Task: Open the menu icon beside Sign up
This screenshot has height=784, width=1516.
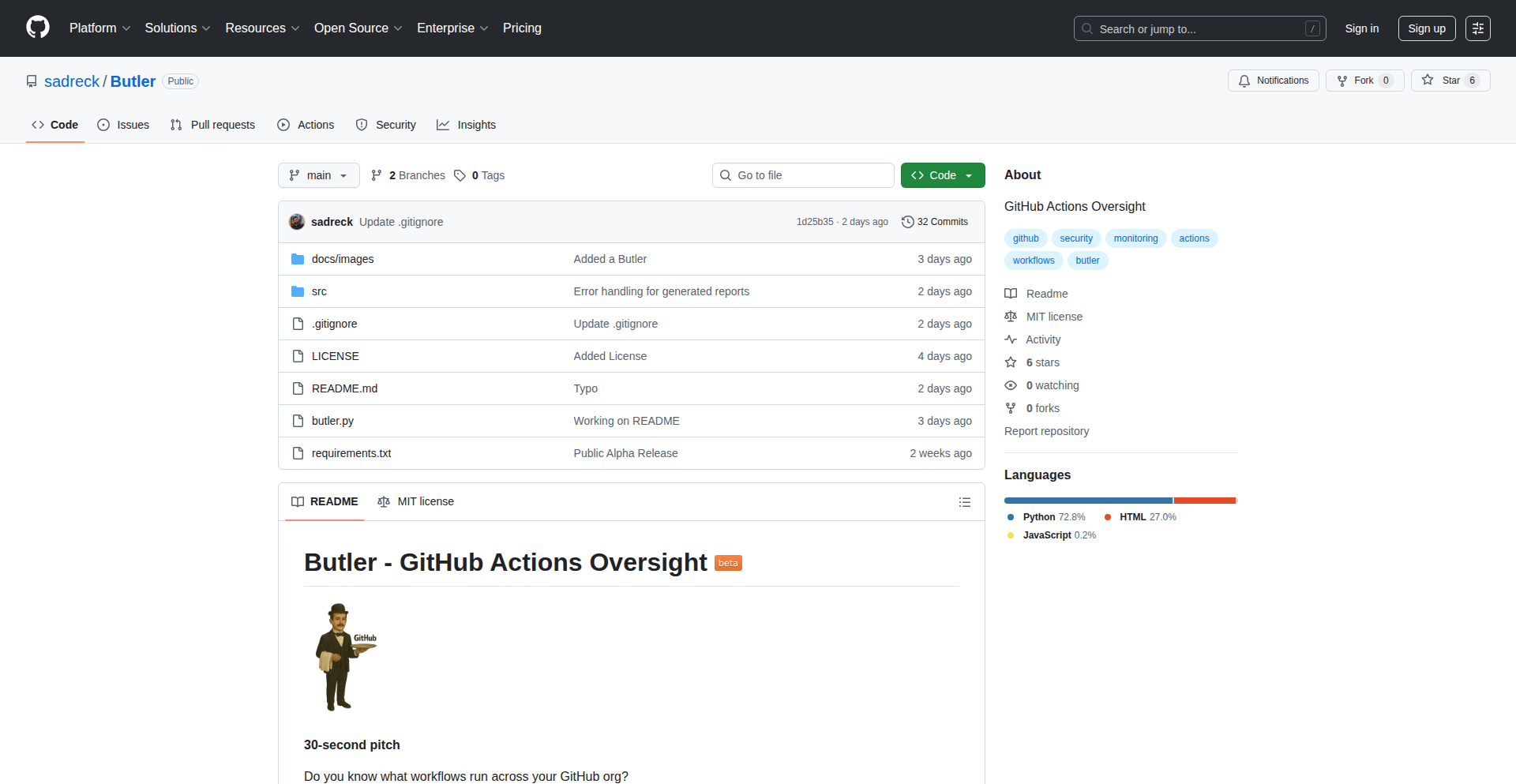Action: click(1477, 28)
